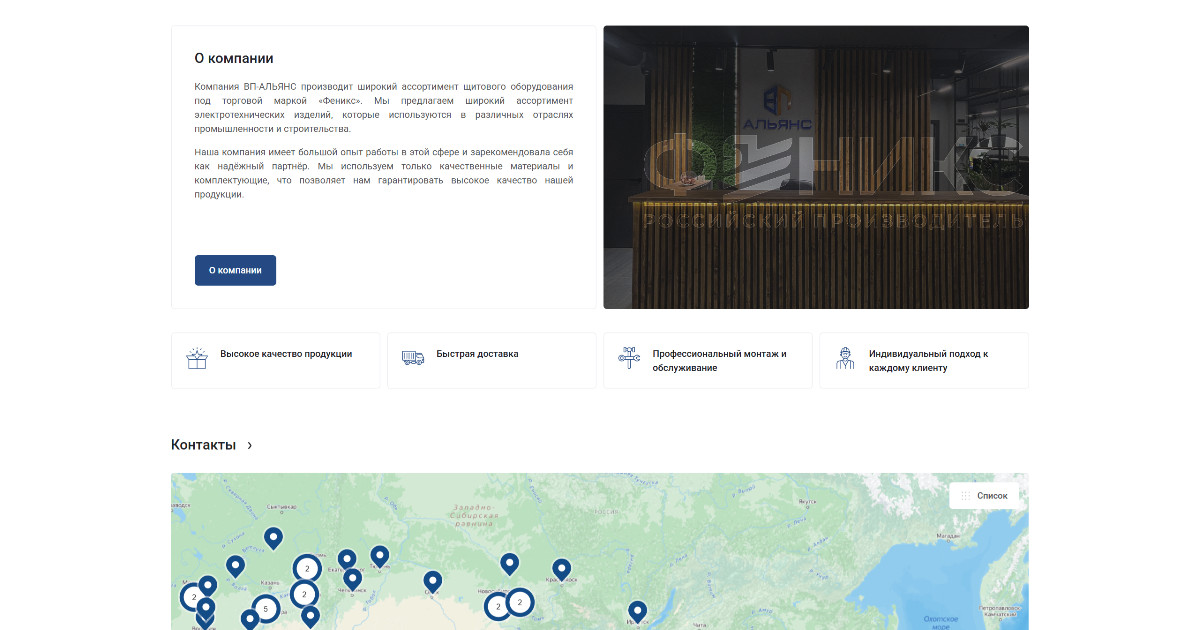Click the grid dots icon in Список button
Viewport: 1200px width, 630px height.
pos(965,495)
